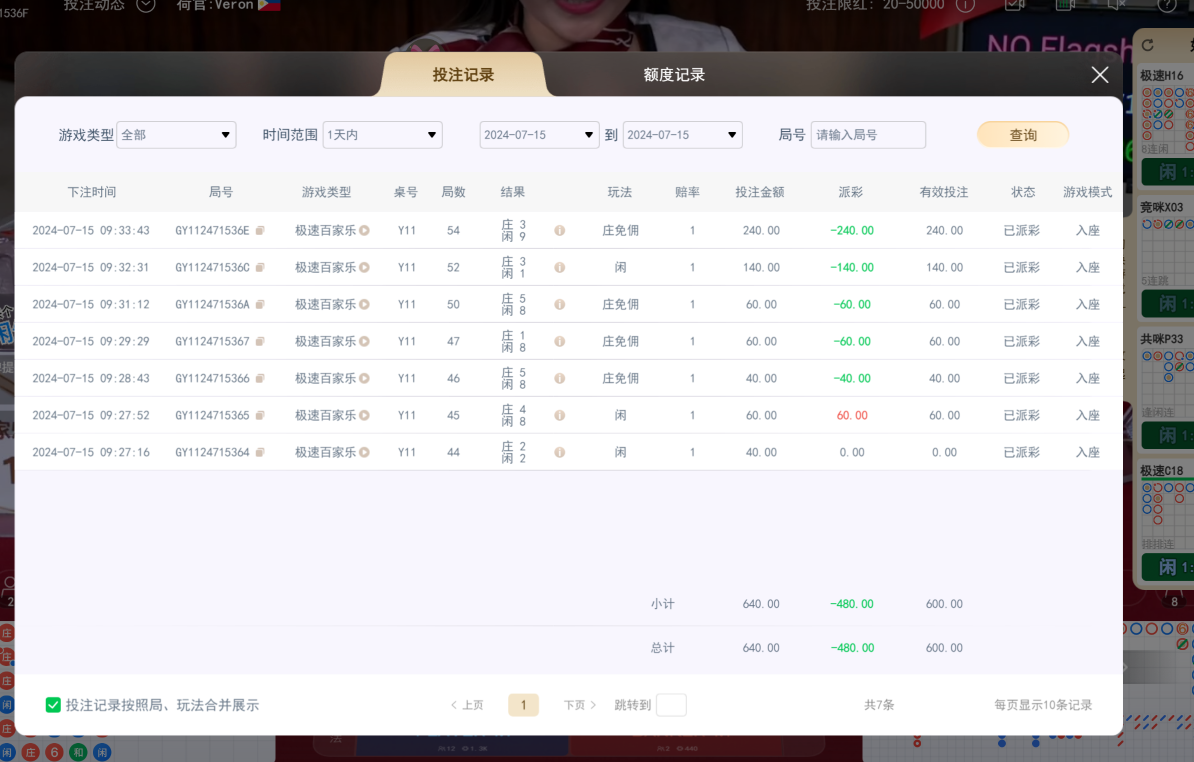The height and width of the screenshot is (762, 1194).
Task: Click the 跳转到 page input field
Action: [670, 704]
